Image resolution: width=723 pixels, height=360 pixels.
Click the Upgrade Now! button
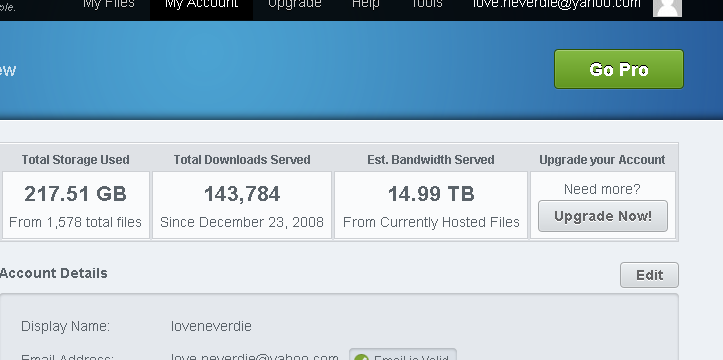click(603, 216)
